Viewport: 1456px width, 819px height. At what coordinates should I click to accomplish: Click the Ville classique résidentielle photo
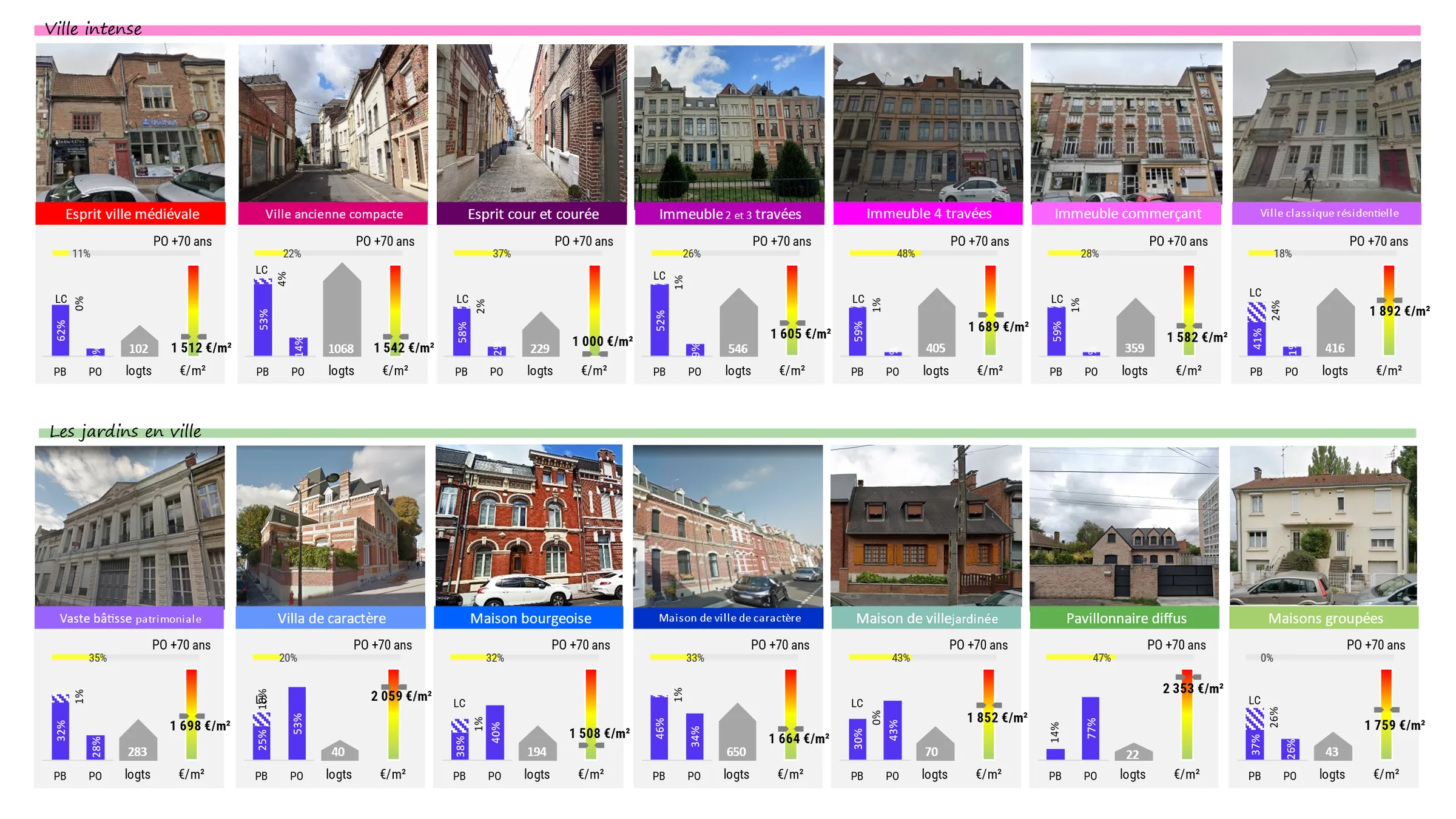(1327, 122)
